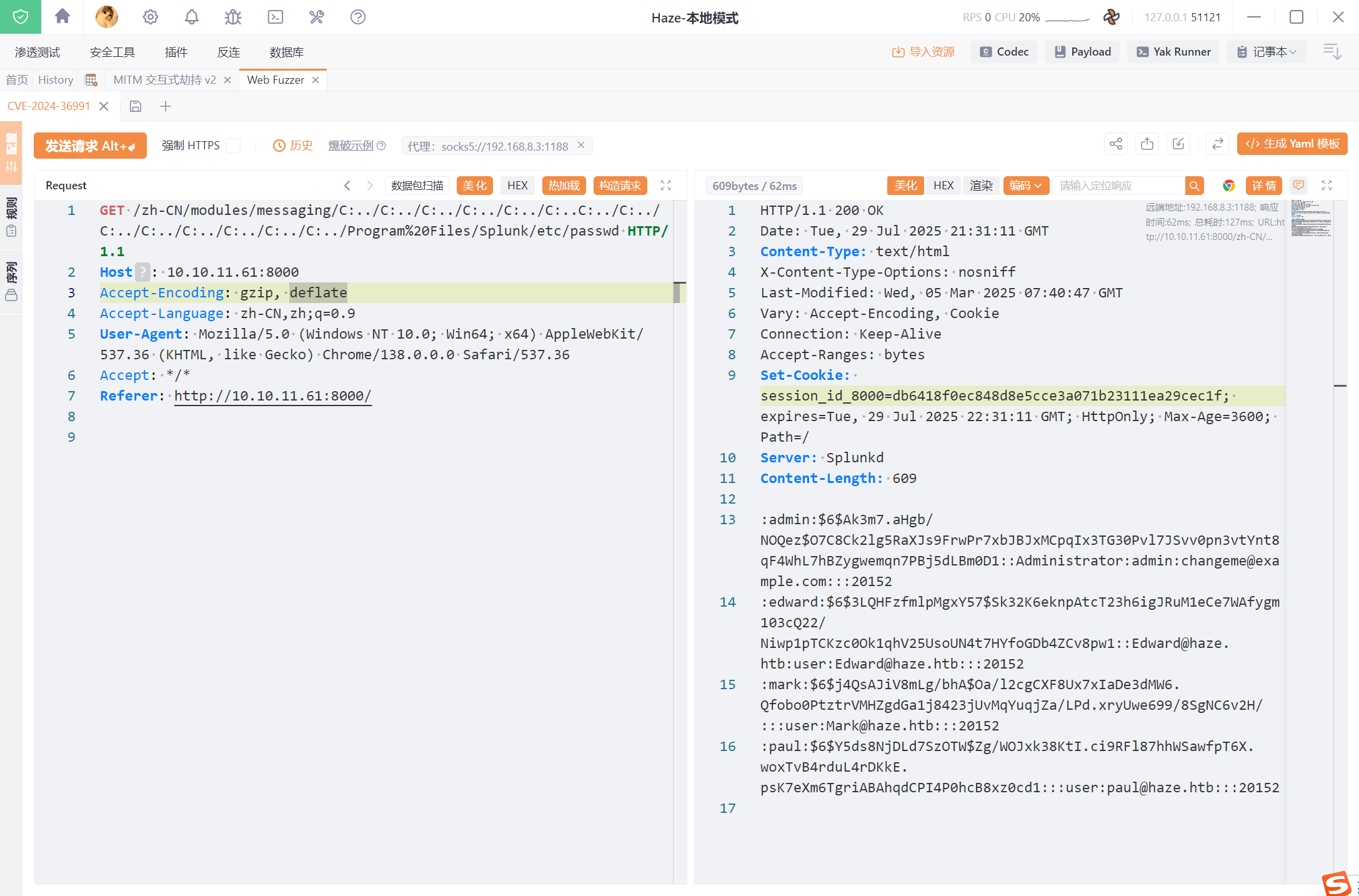Open the terminal console icon
The height and width of the screenshot is (896, 1359).
[275, 17]
